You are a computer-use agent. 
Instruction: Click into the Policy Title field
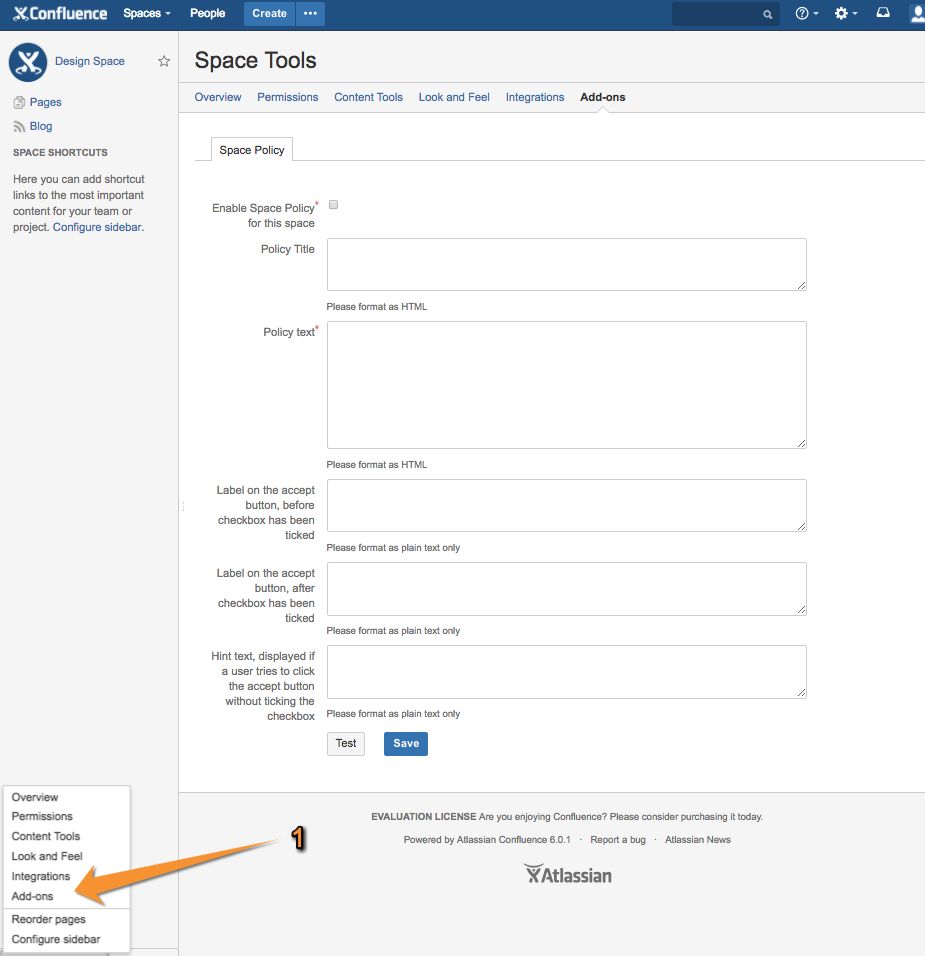tap(566, 264)
